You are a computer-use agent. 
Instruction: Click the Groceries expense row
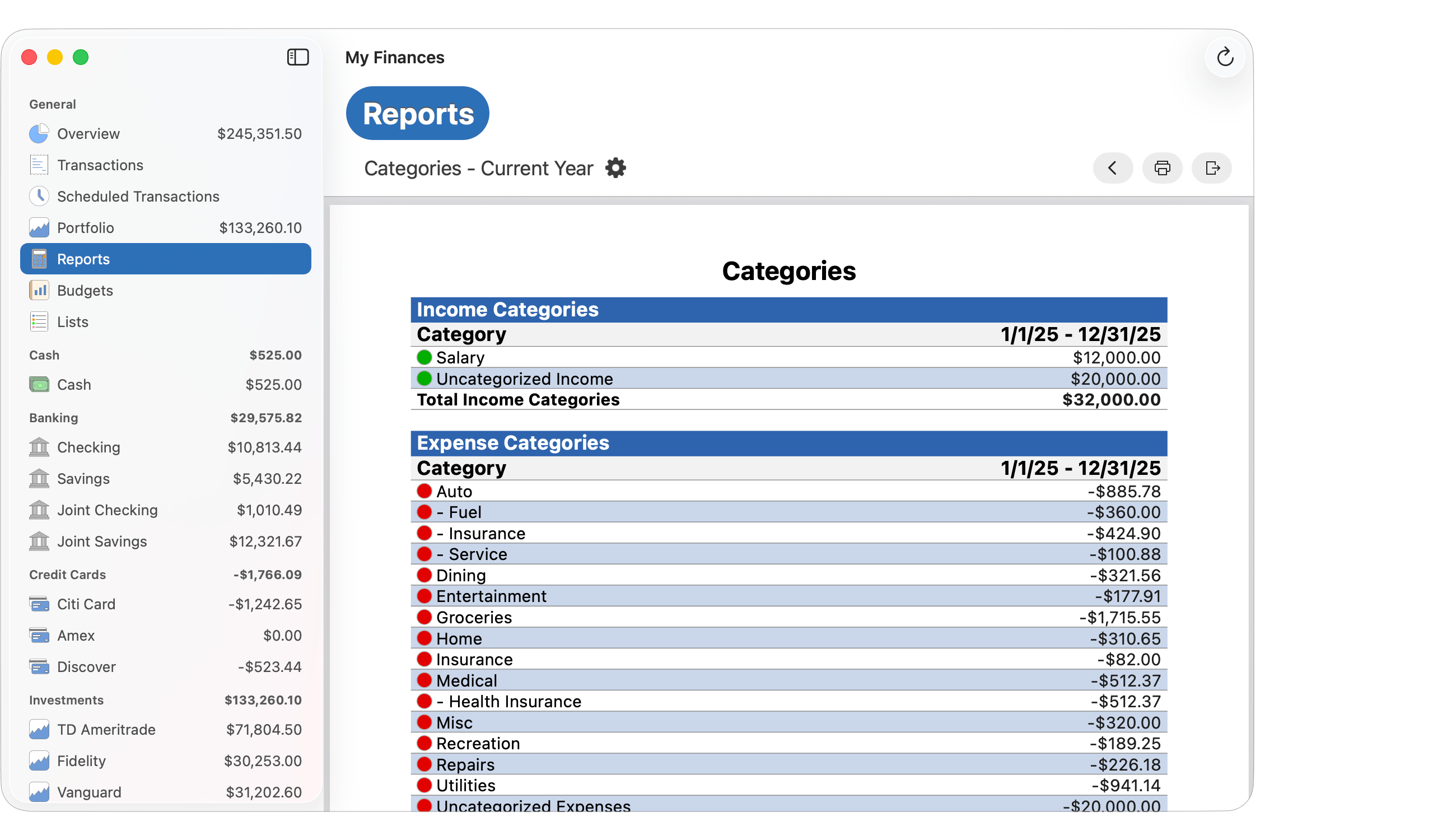coord(474,617)
